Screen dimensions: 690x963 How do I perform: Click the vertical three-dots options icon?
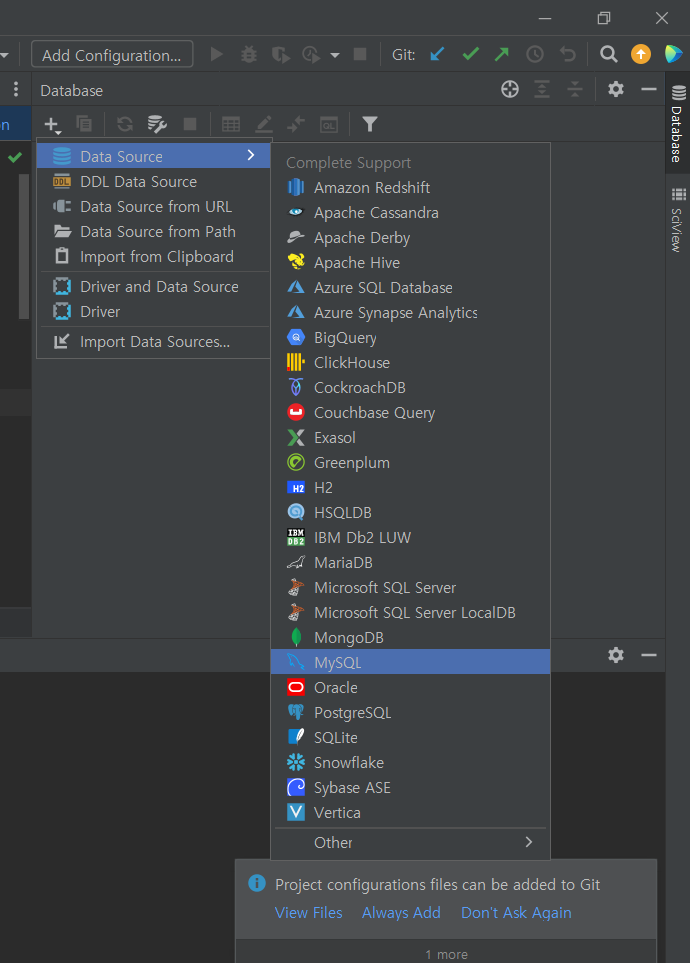(x=16, y=89)
